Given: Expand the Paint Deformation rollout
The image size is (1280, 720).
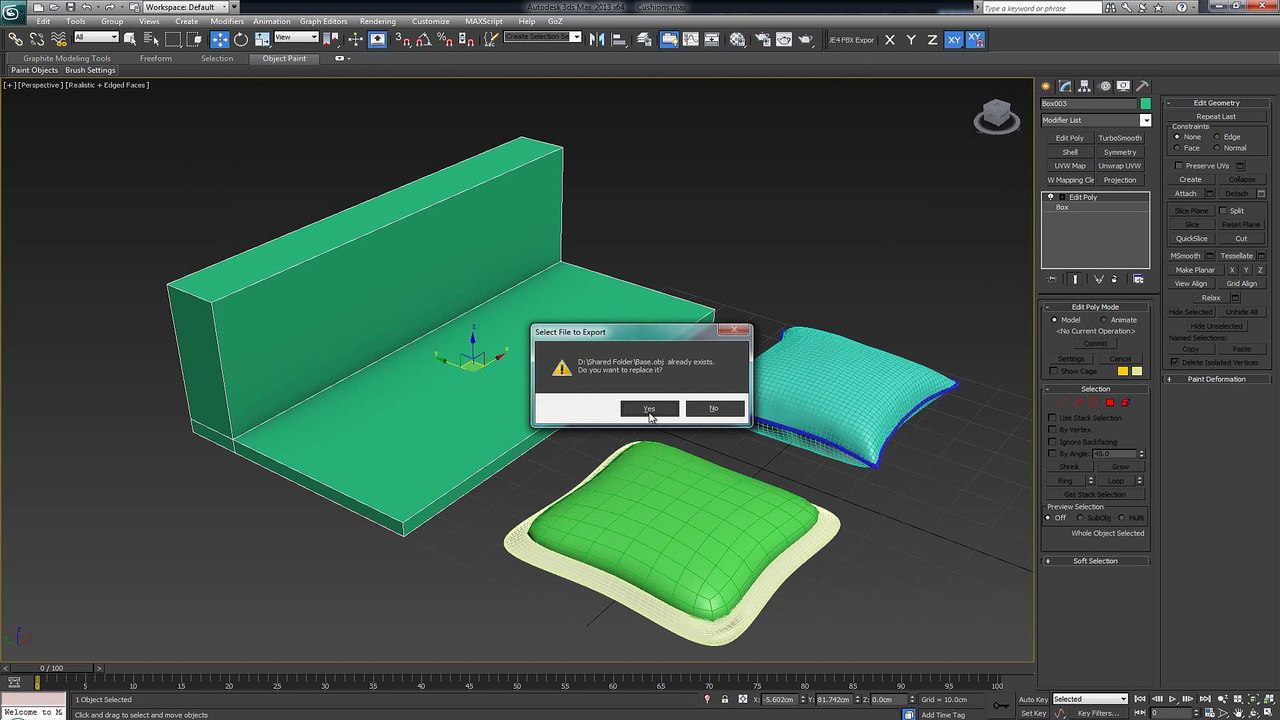Looking at the screenshot, I should tap(1216, 379).
